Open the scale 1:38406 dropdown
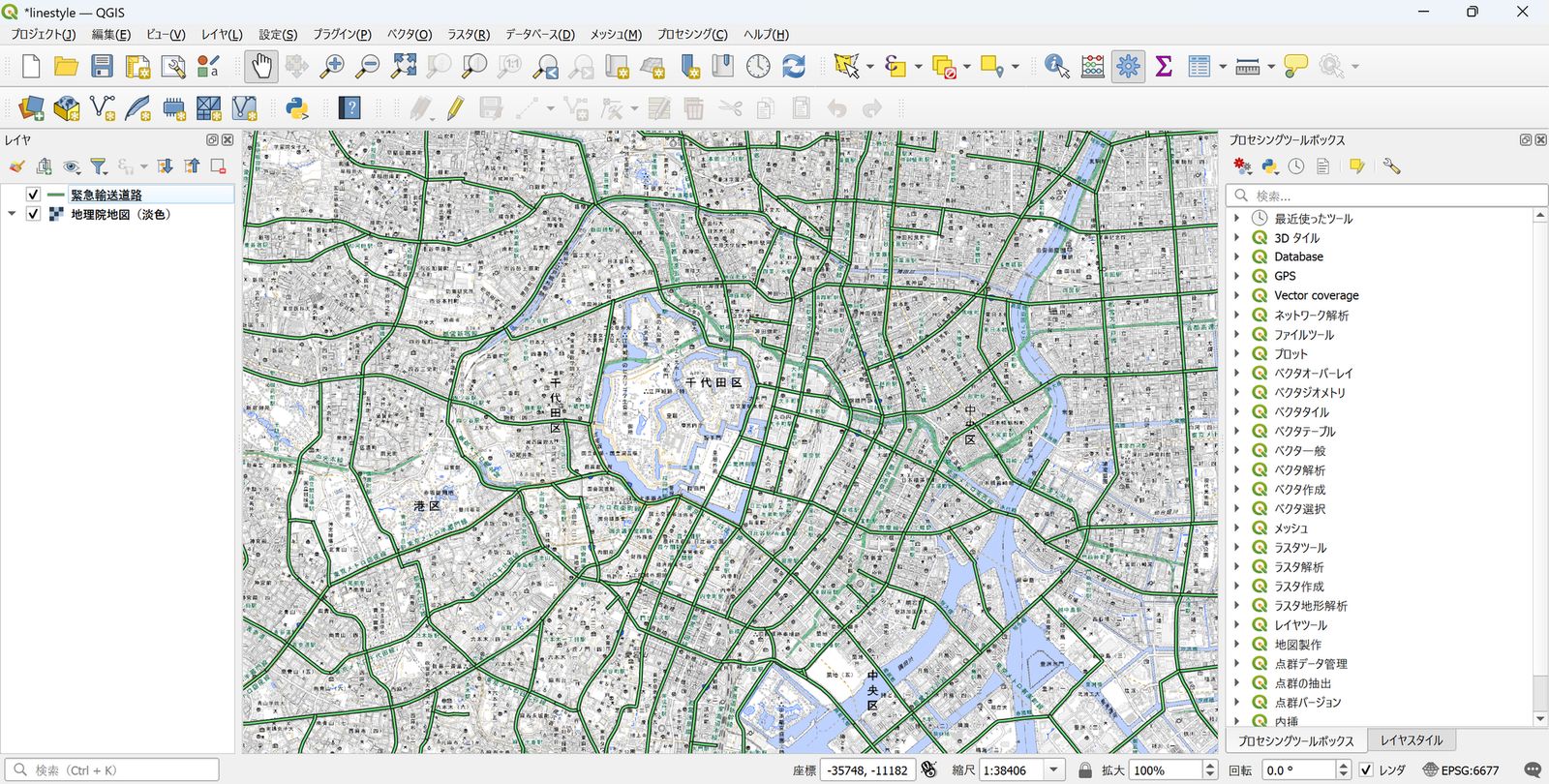1549x784 pixels. pyautogui.click(x=1053, y=770)
